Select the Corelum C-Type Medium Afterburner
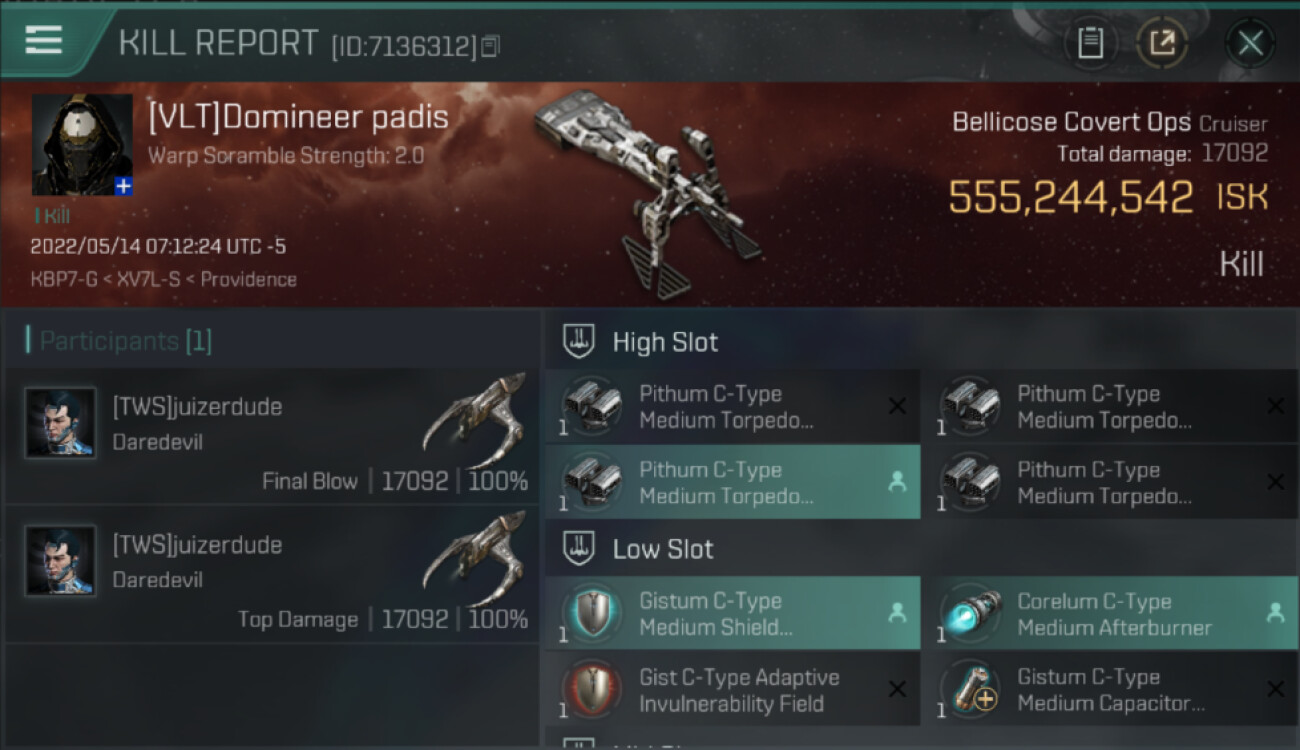The width and height of the screenshot is (1300, 750). (x=1110, y=613)
